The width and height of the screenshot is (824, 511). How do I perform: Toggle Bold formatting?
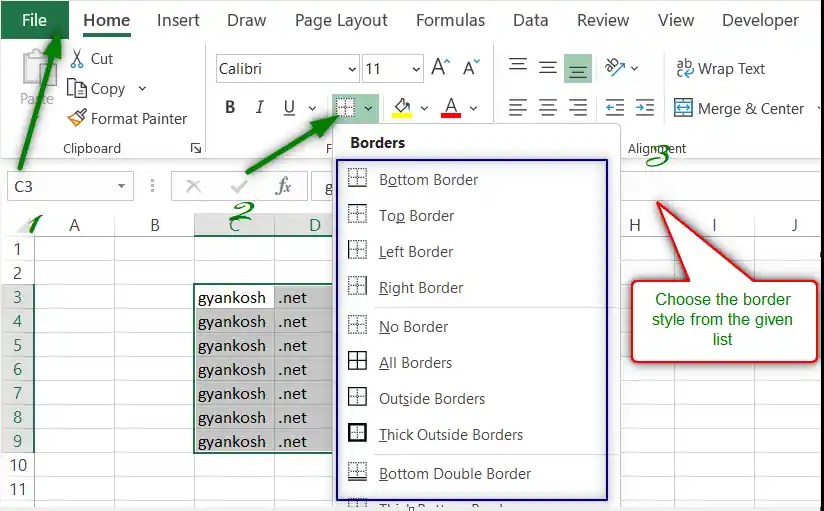tap(230, 107)
